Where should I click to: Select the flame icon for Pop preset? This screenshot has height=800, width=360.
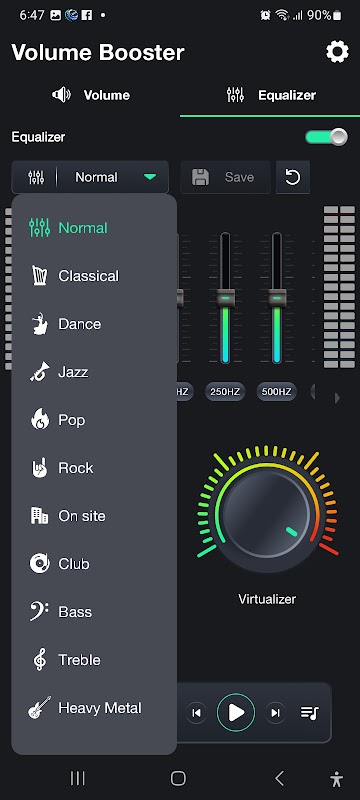coord(39,420)
